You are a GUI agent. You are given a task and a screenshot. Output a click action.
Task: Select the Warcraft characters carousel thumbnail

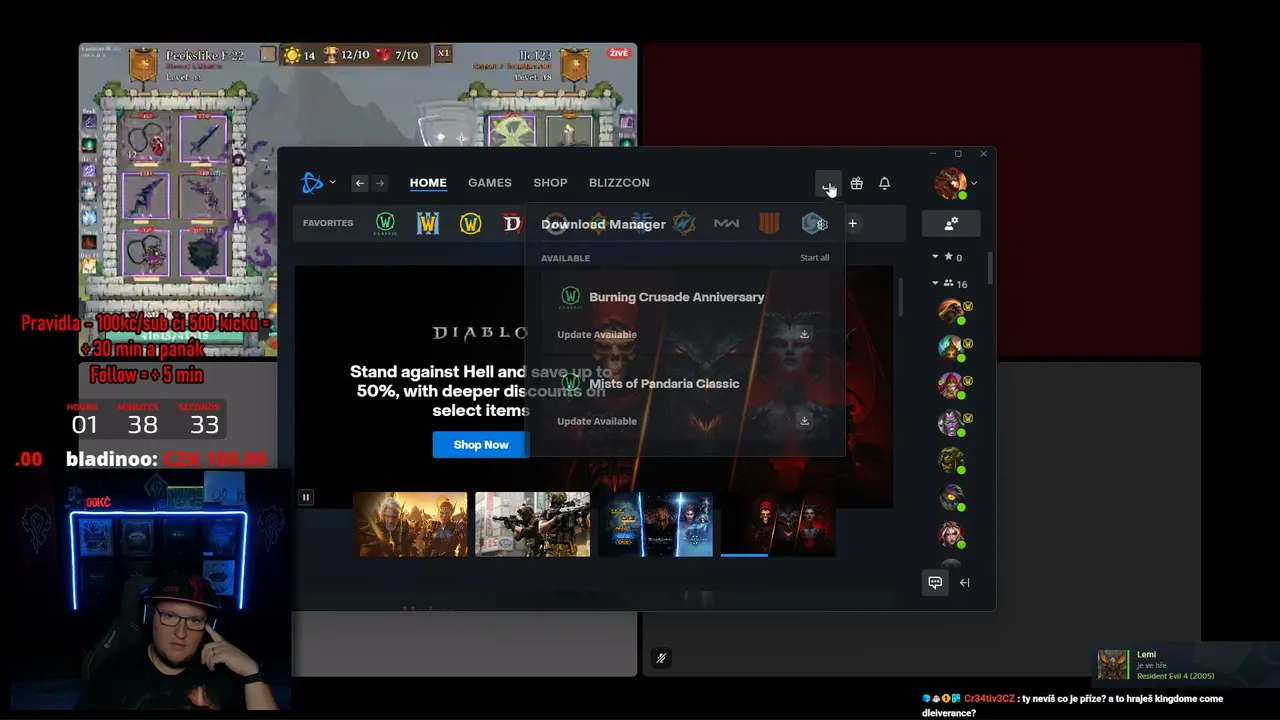[x=410, y=524]
